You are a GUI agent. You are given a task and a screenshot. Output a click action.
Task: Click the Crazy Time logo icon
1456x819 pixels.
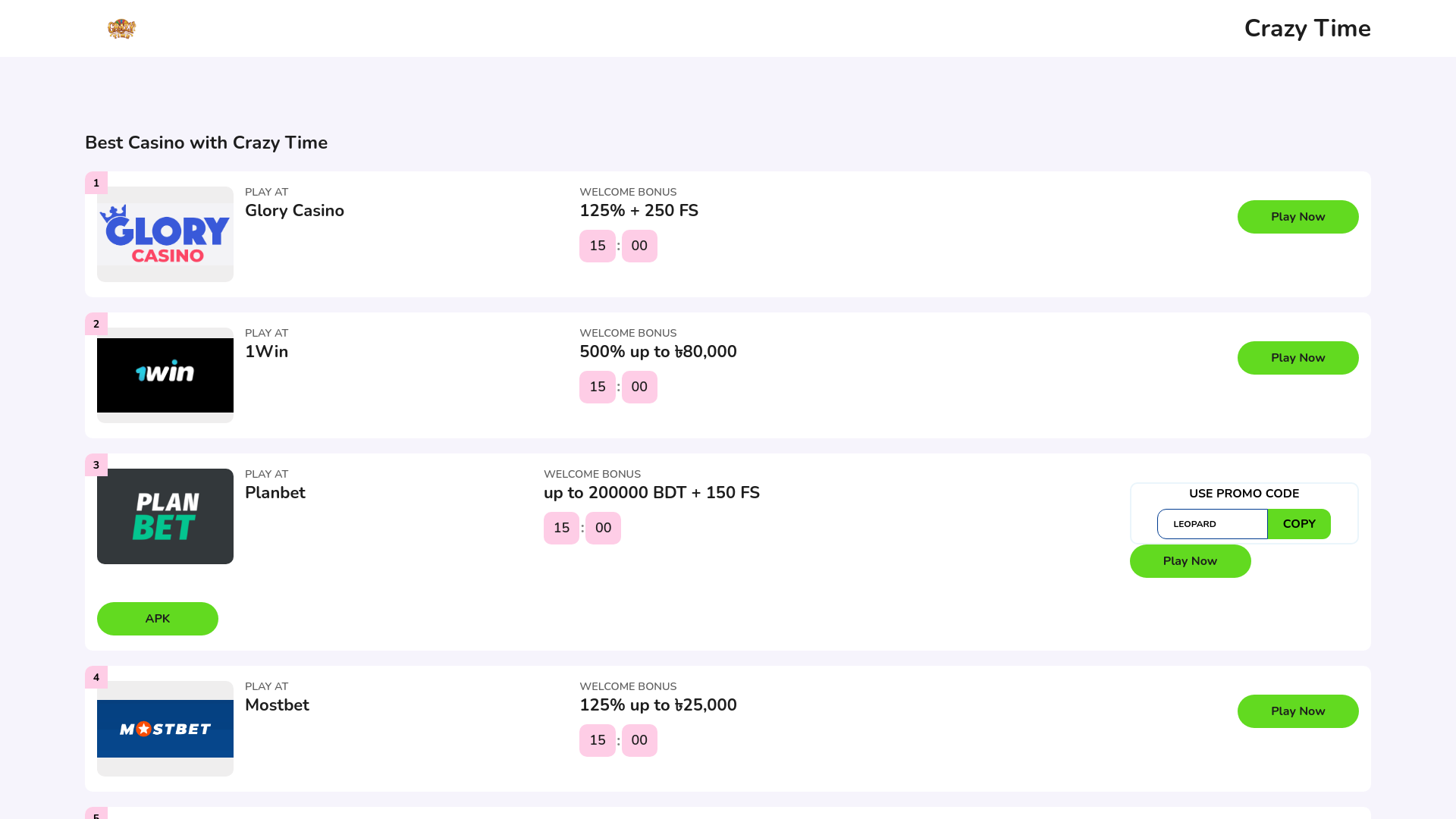tap(121, 29)
